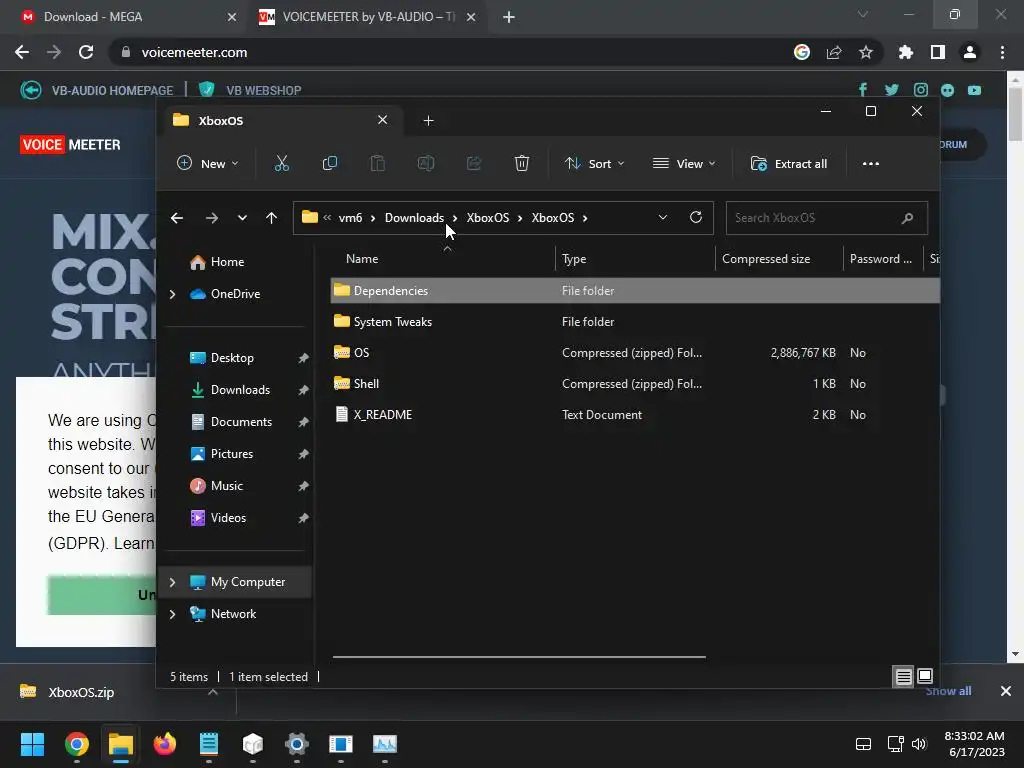Open Chrome profile avatar icon
The width and height of the screenshot is (1024, 768).
[970, 52]
